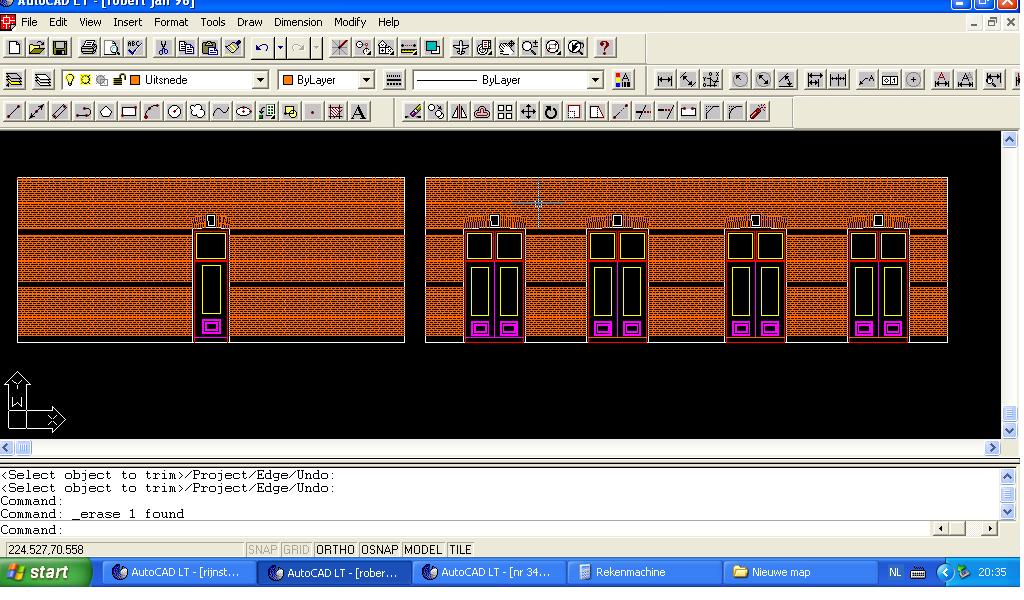
Task: Select the Construction Line tool
Action: tap(37, 112)
